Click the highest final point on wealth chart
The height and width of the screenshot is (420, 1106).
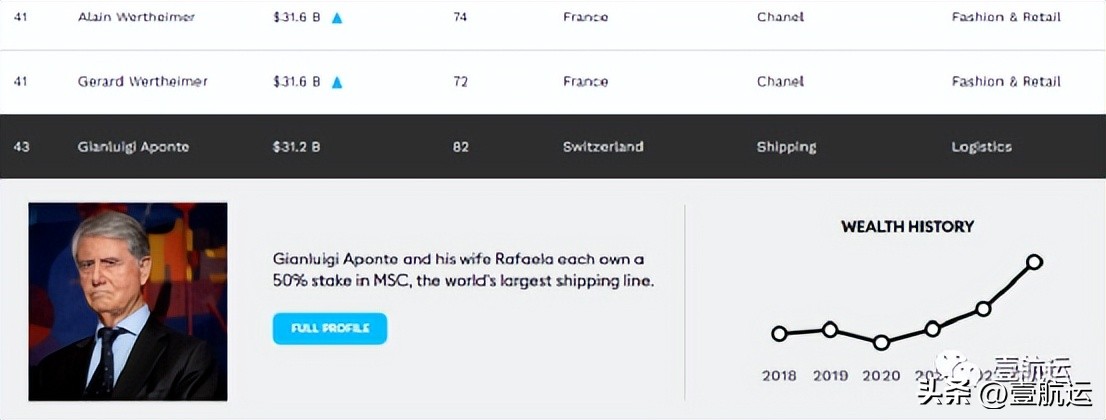[x=1034, y=262]
